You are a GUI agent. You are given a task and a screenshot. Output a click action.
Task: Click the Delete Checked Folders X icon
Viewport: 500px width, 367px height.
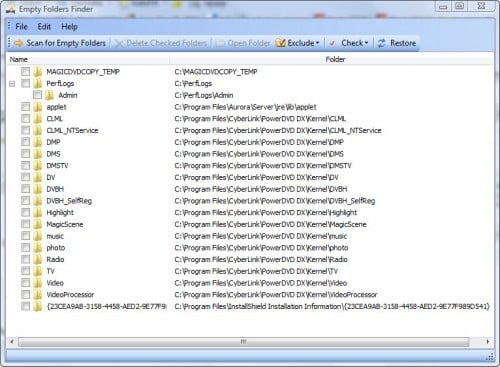pyautogui.click(x=119, y=43)
